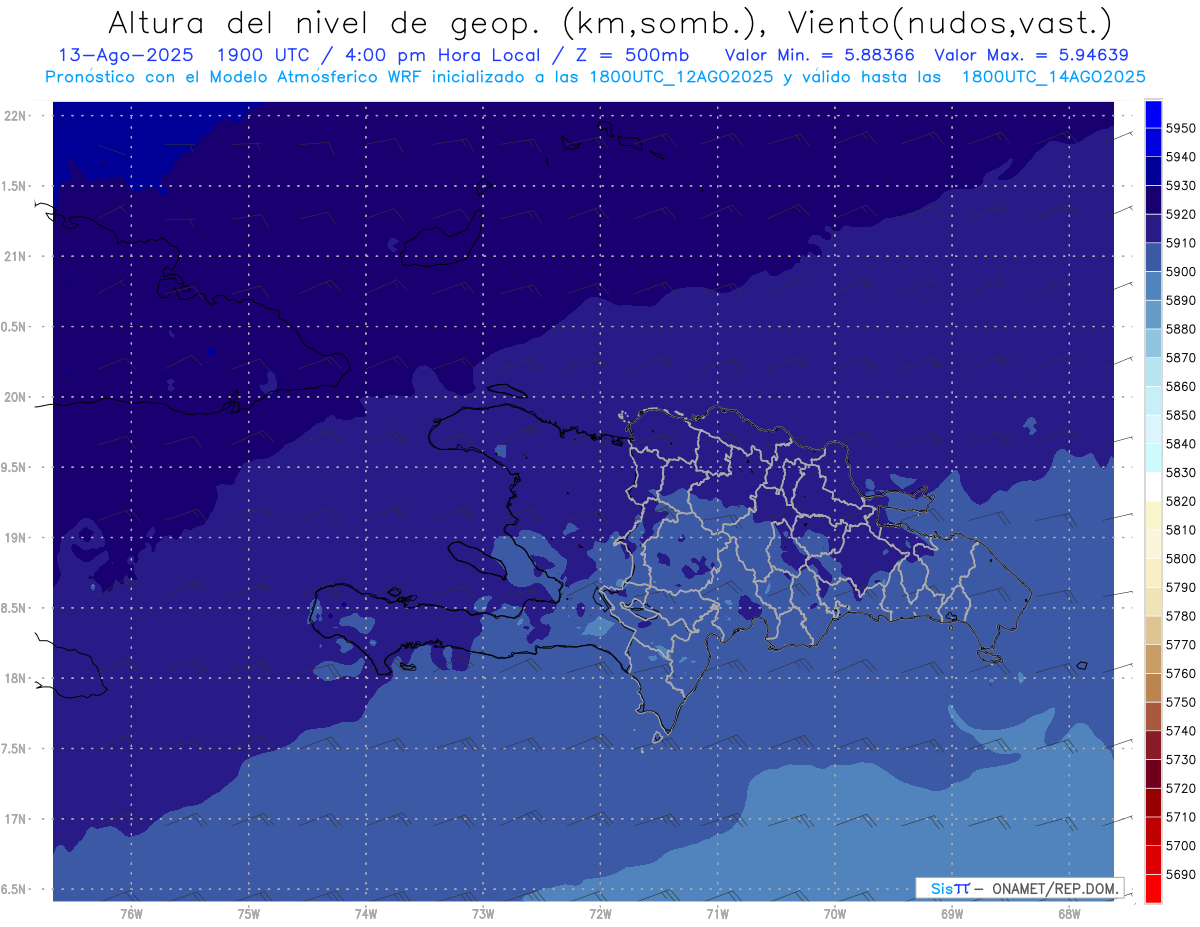
Task: Click the '5830' color bar label
Action: [x=1181, y=472]
